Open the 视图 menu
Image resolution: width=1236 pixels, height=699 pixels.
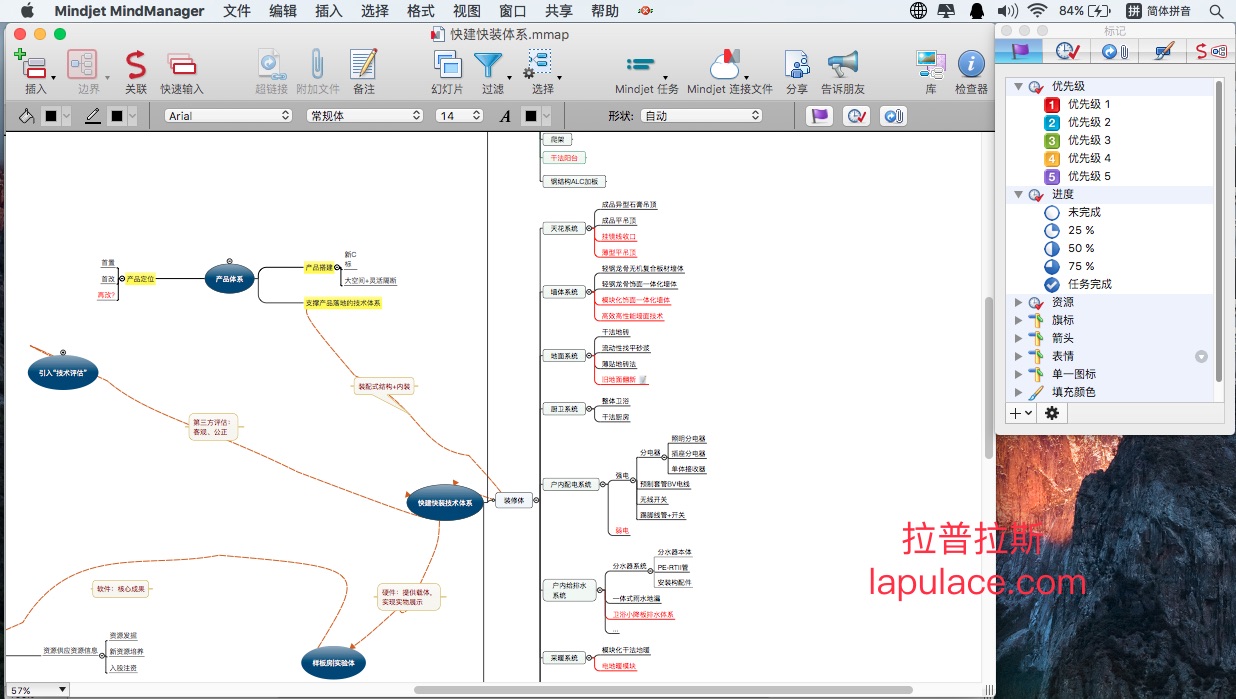466,11
